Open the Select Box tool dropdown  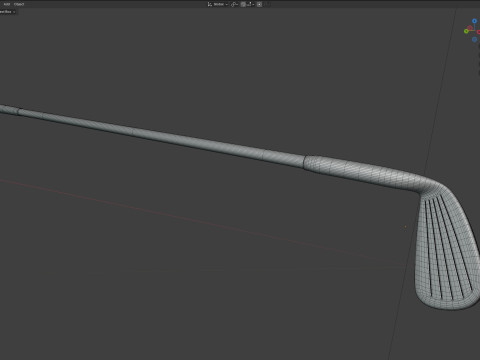7,12
